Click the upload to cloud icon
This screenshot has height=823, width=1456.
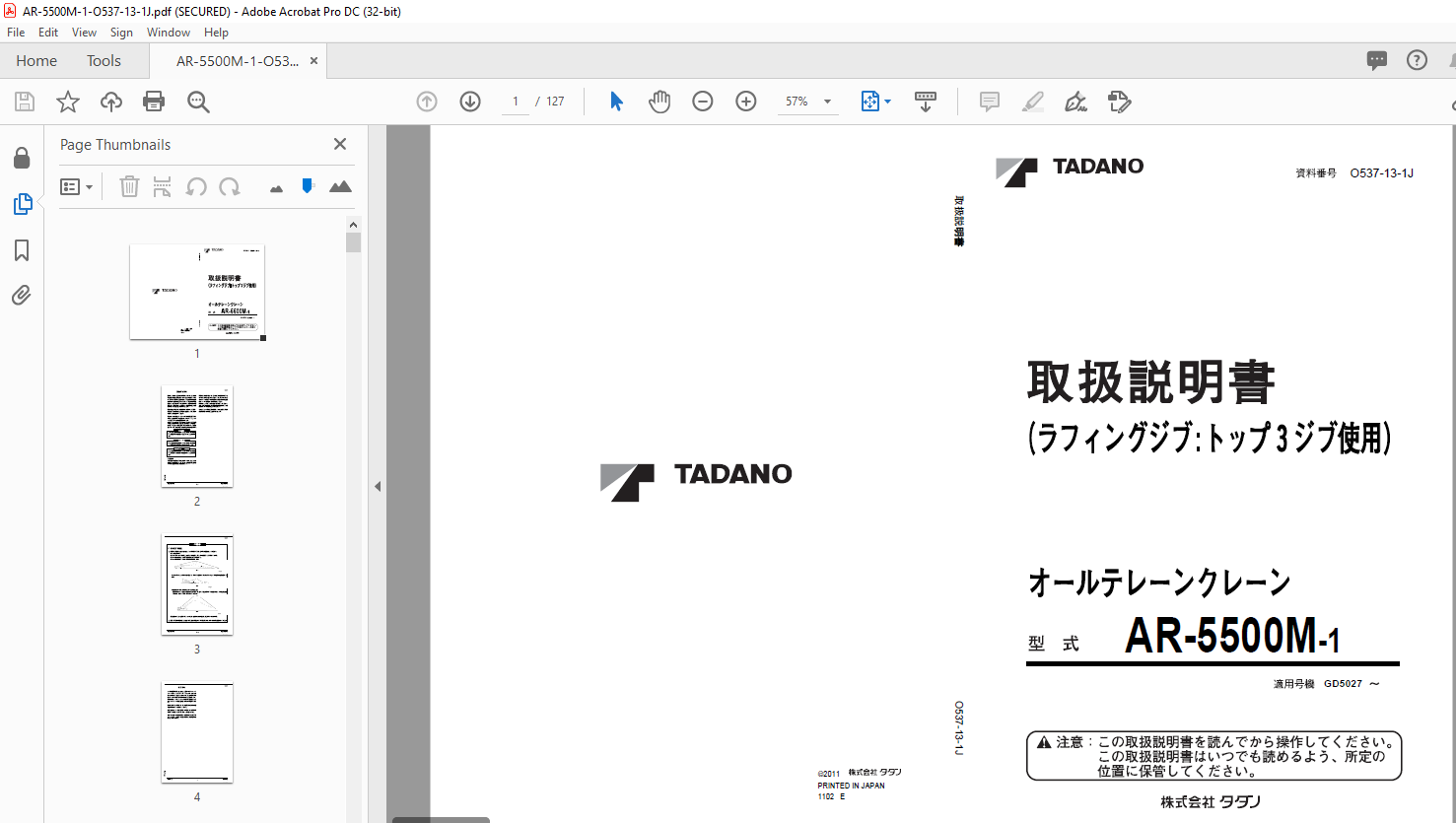[111, 102]
